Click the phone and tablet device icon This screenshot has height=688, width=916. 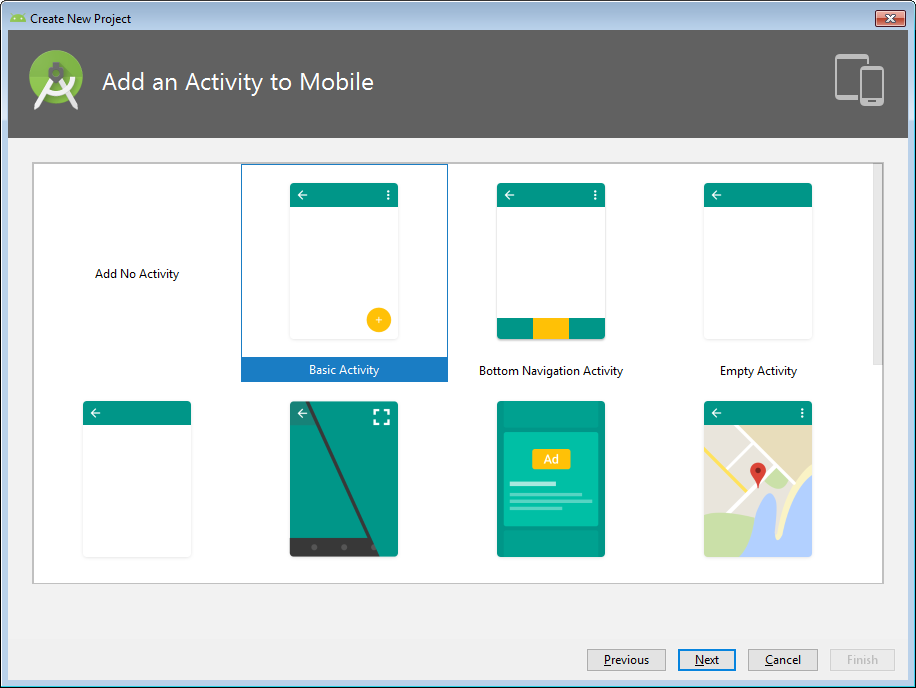pyautogui.click(x=859, y=80)
